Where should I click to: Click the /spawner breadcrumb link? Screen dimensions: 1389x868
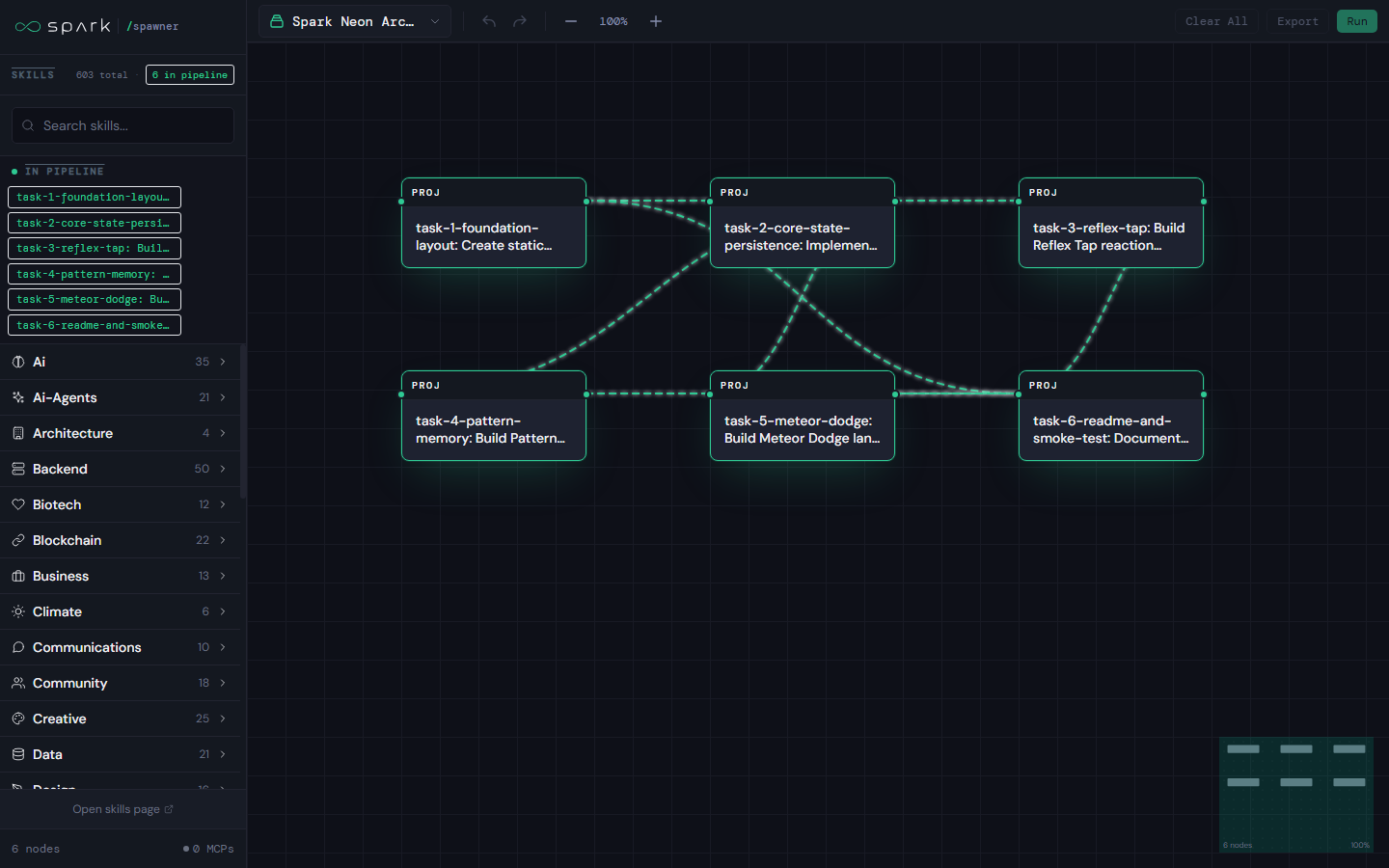[x=152, y=26]
